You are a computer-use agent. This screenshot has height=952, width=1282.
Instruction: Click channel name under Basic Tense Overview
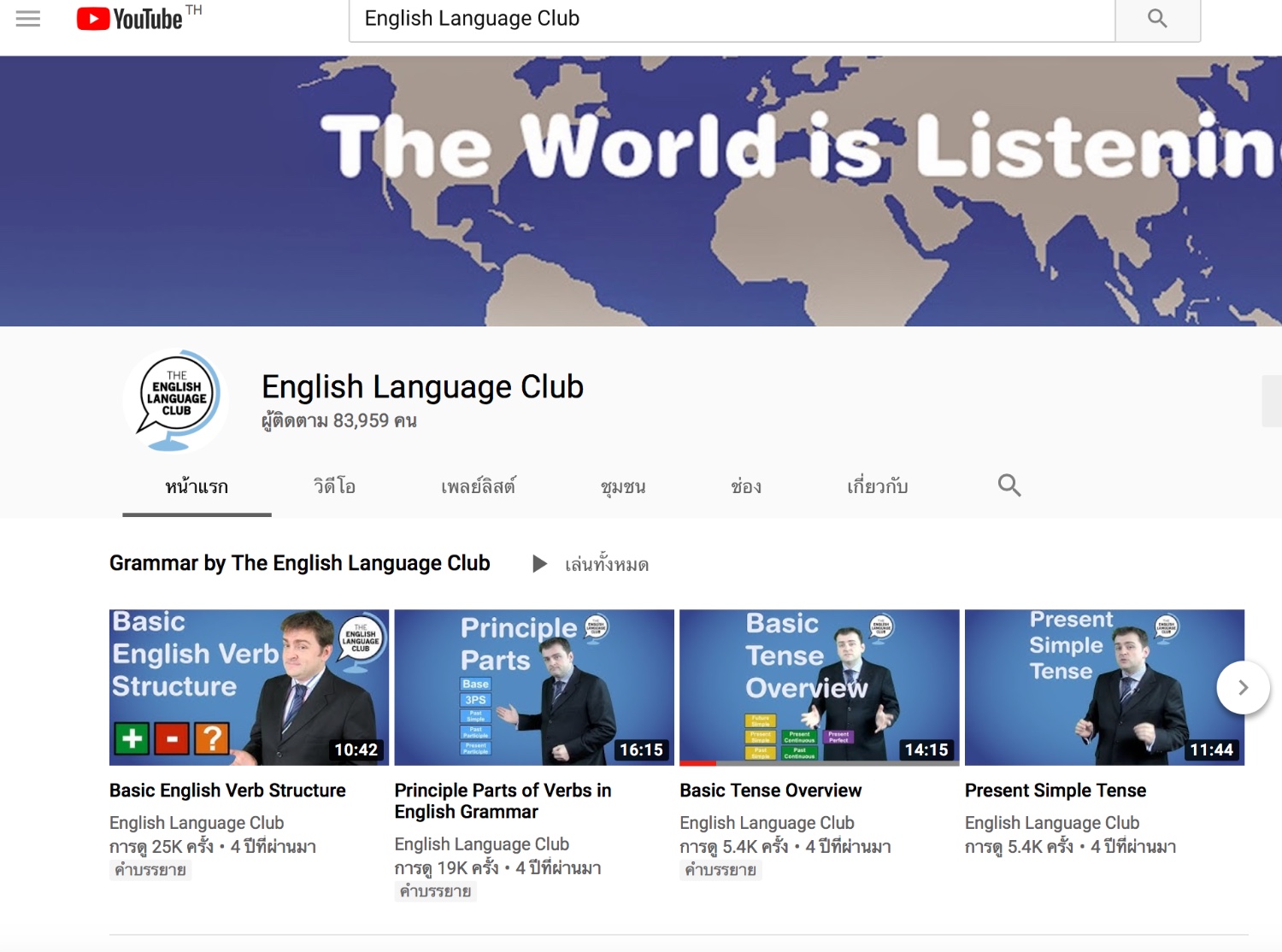pyautogui.click(x=767, y=823)
